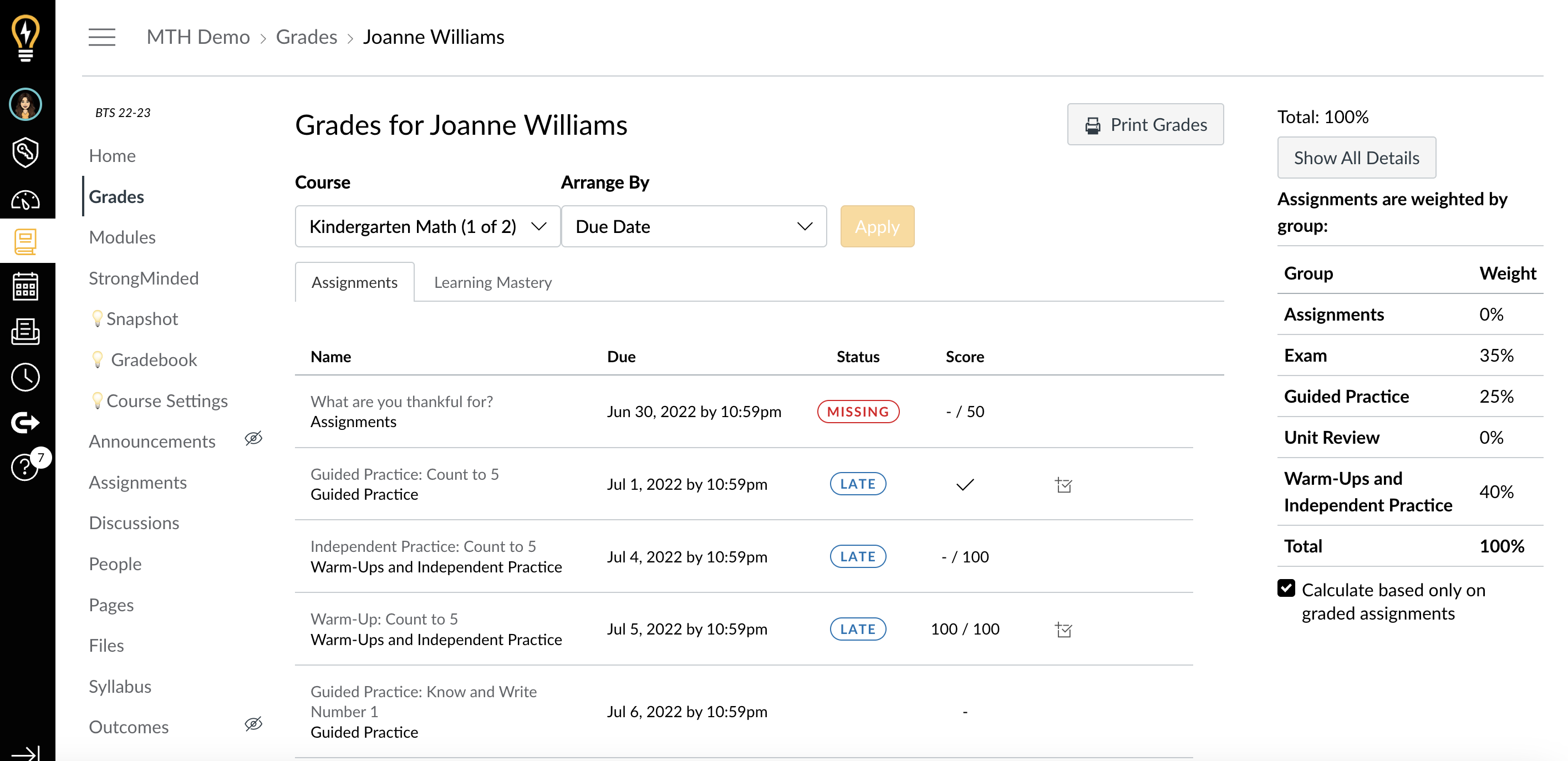This screenshot has width=1568, height=761.
Task: Click hidden eye icon beside Announcements
Action: point(253,438)
